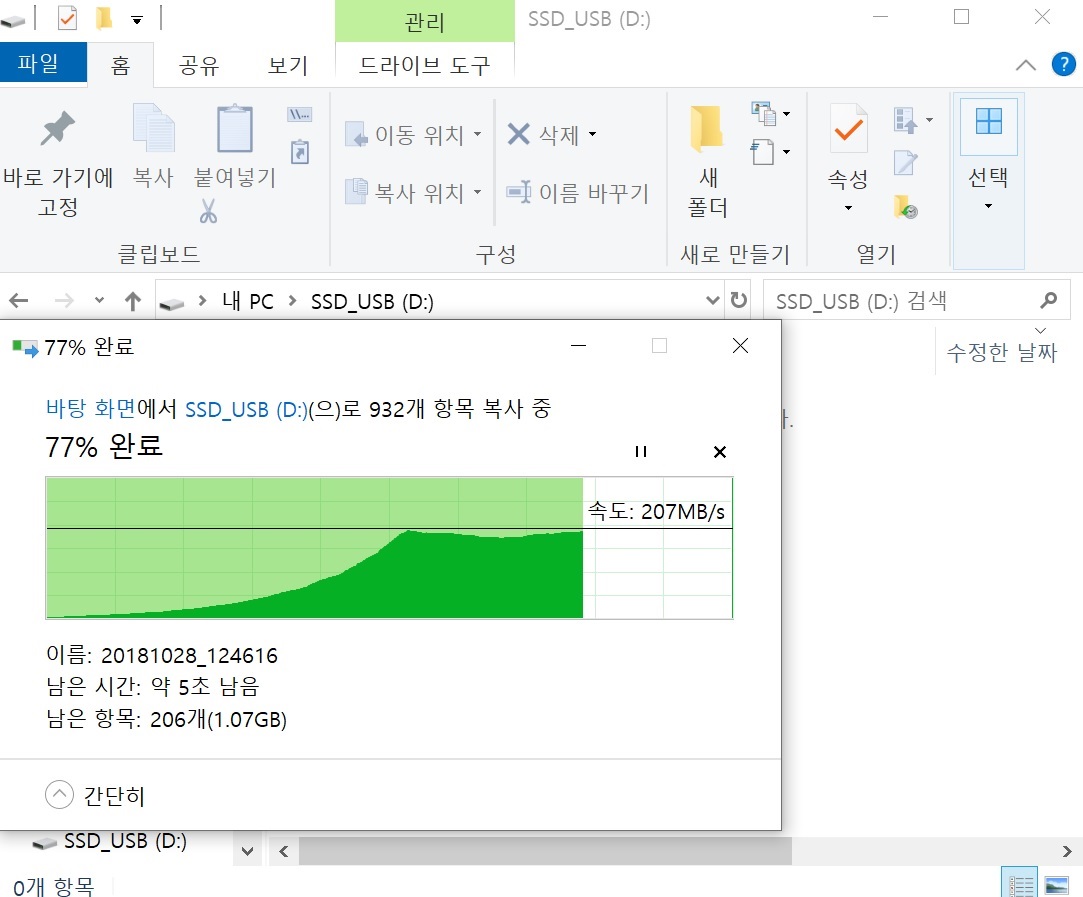Click the Properties quick access checkmark icon
Viewport: 1083px width, 897px height.
pyautogui.click(x=67, y=18)
